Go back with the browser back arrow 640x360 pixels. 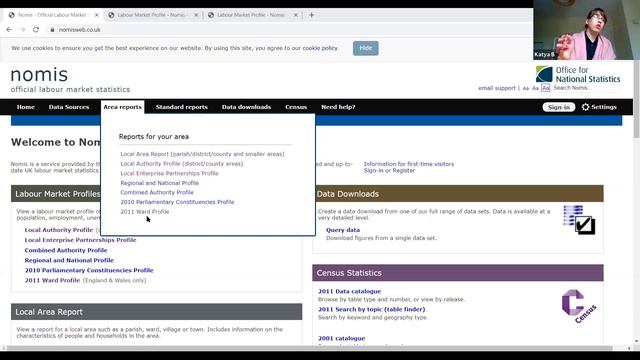pyautogui.click(x=9, y=30)
